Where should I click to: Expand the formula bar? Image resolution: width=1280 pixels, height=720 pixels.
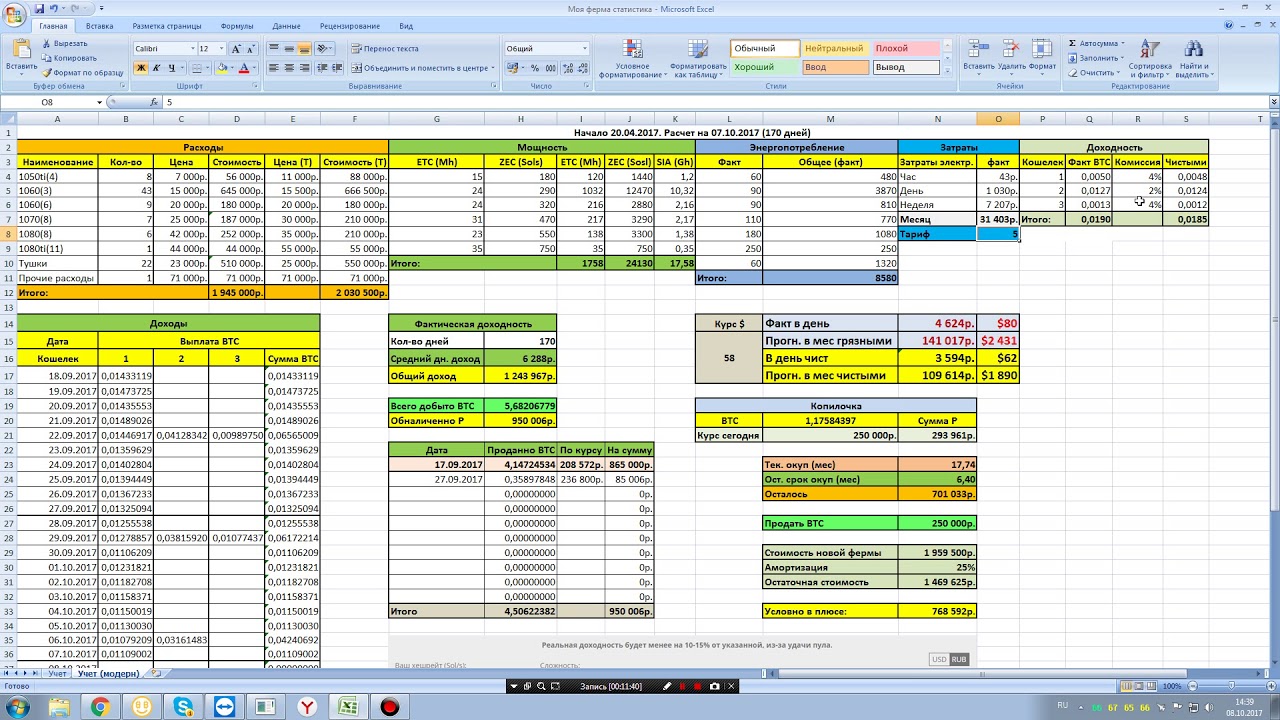pyautogui.click(x=1272, y=102)
